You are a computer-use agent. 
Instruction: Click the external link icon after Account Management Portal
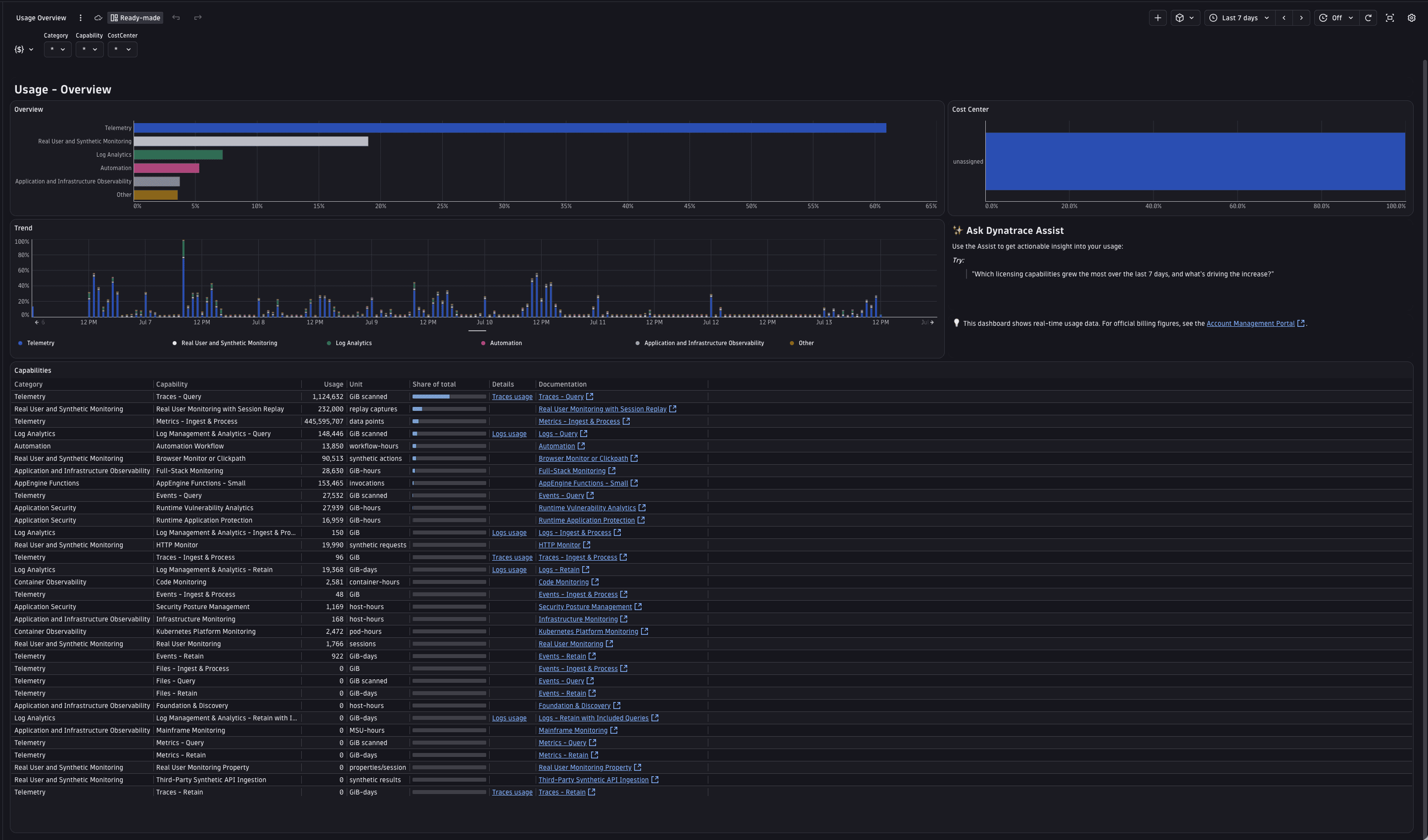click(1301, 323)
